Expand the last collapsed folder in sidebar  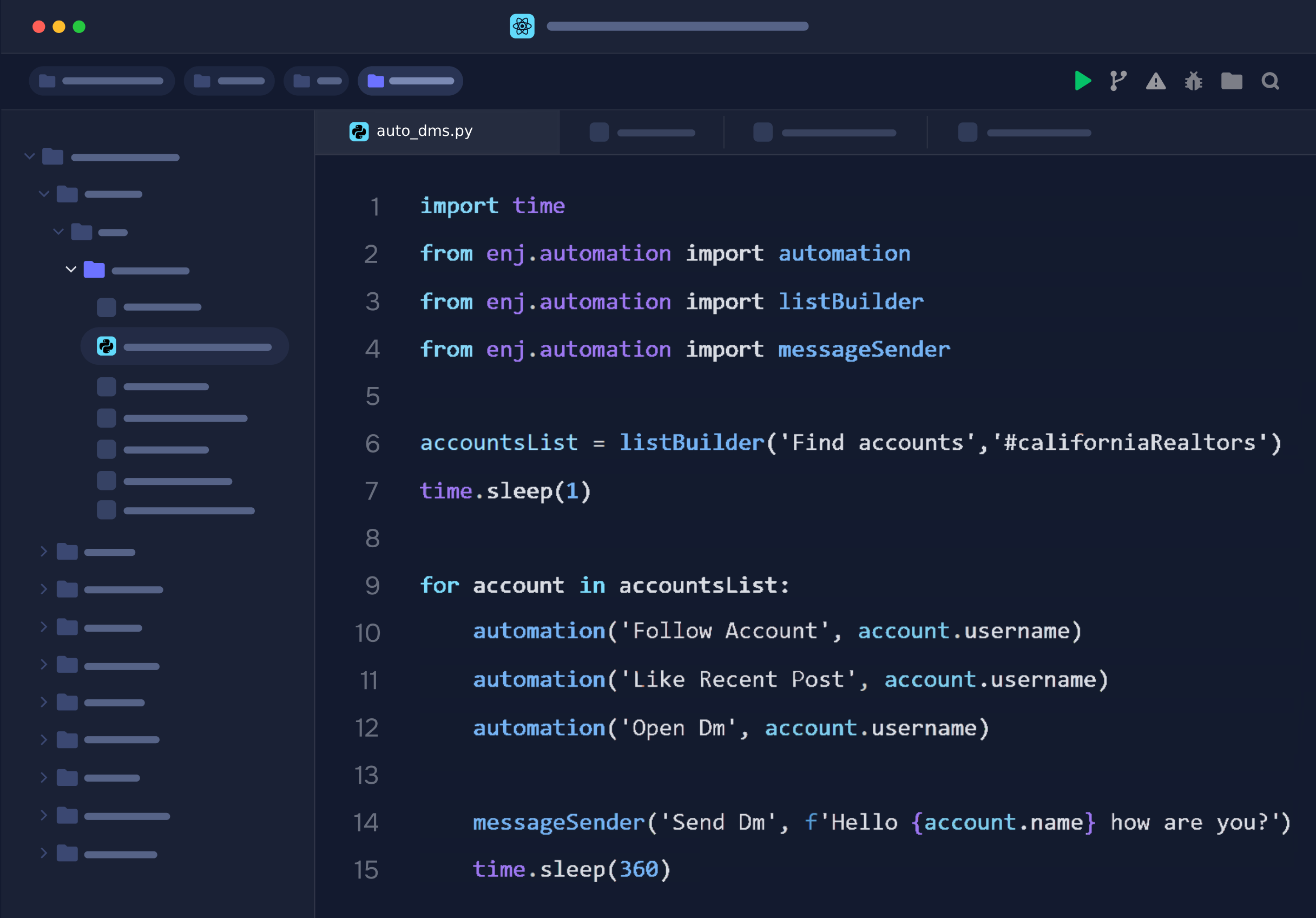pyautogui.click(x=44, y=853)
